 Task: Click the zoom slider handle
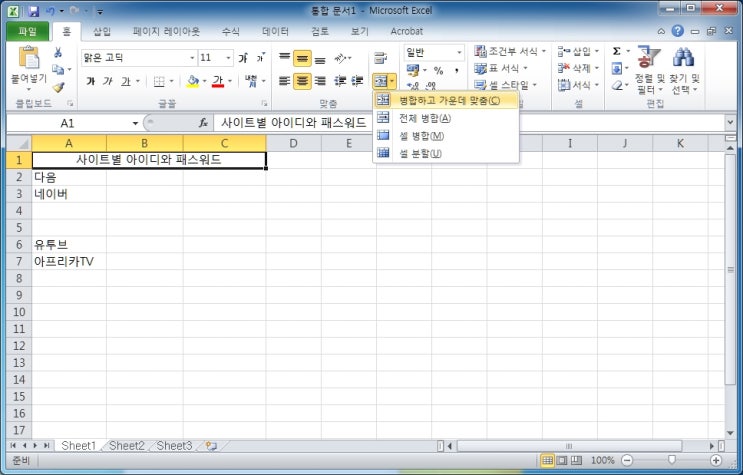(671, 460)
